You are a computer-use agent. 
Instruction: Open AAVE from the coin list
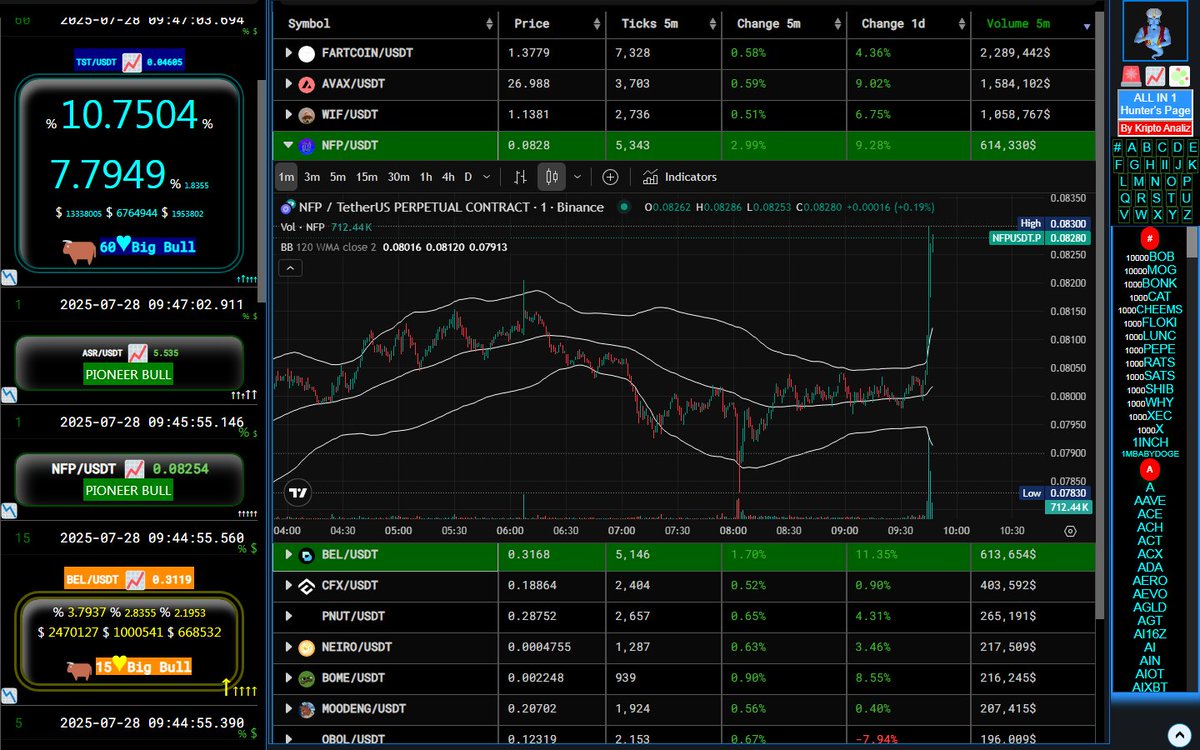[1149, 500]
